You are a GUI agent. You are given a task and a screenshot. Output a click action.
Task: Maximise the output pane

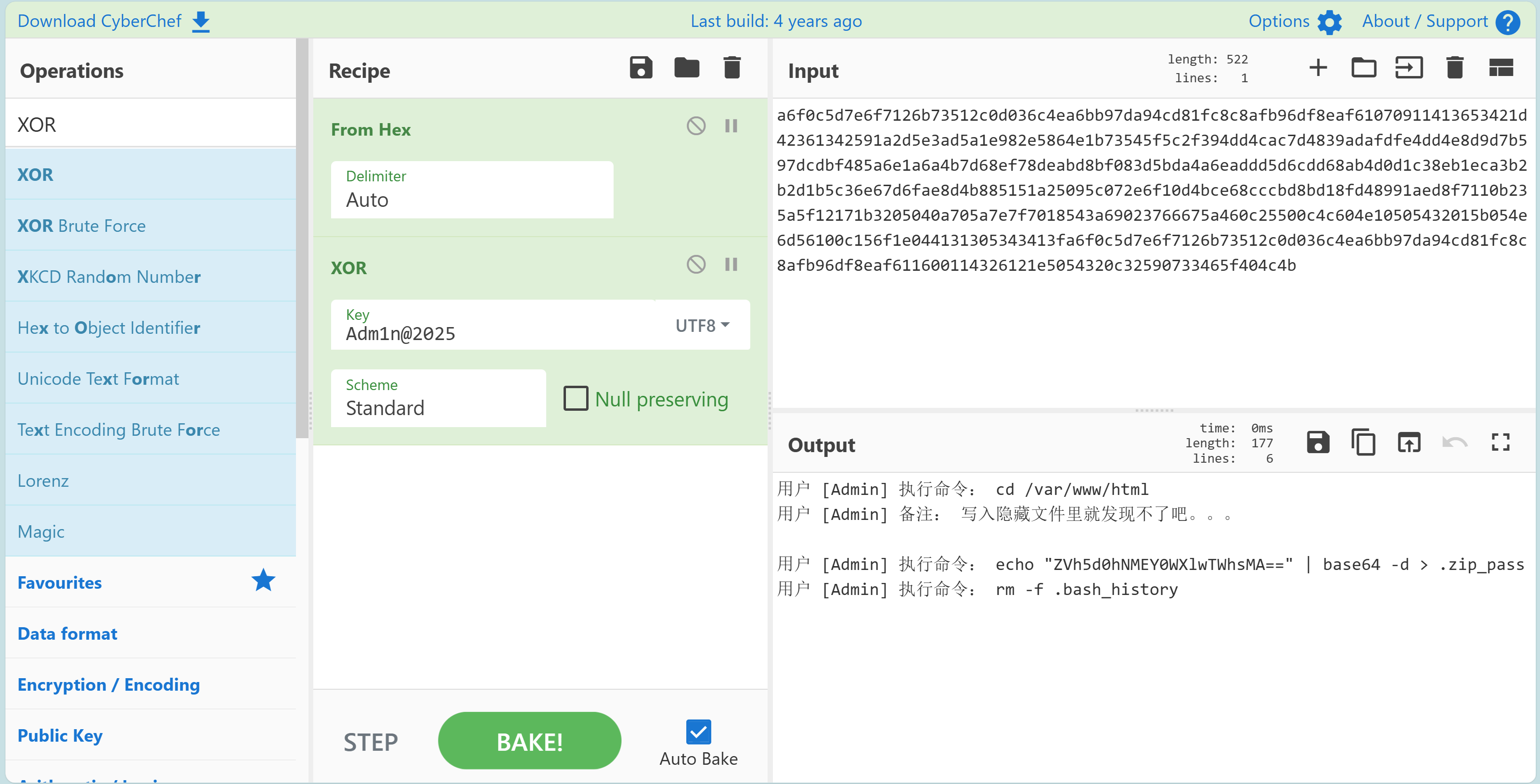(1500, 443)
